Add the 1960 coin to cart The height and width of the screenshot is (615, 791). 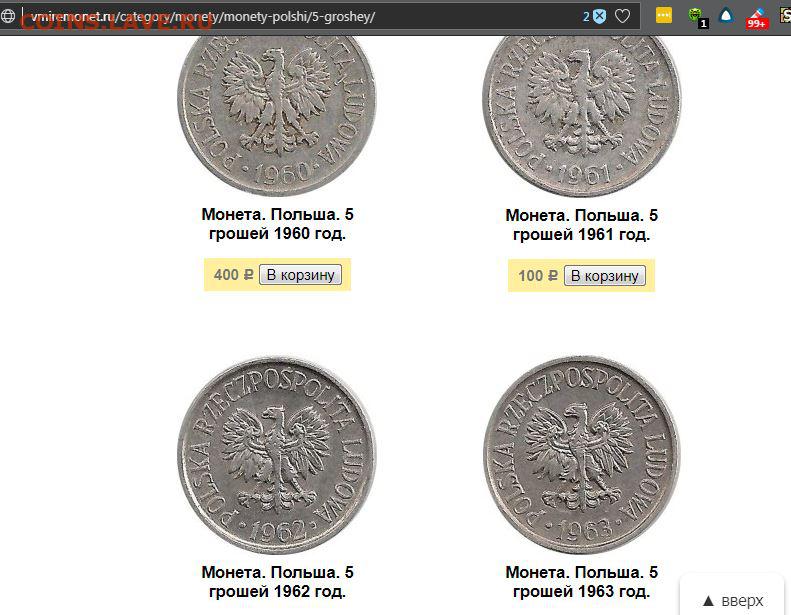coord(300,275)
